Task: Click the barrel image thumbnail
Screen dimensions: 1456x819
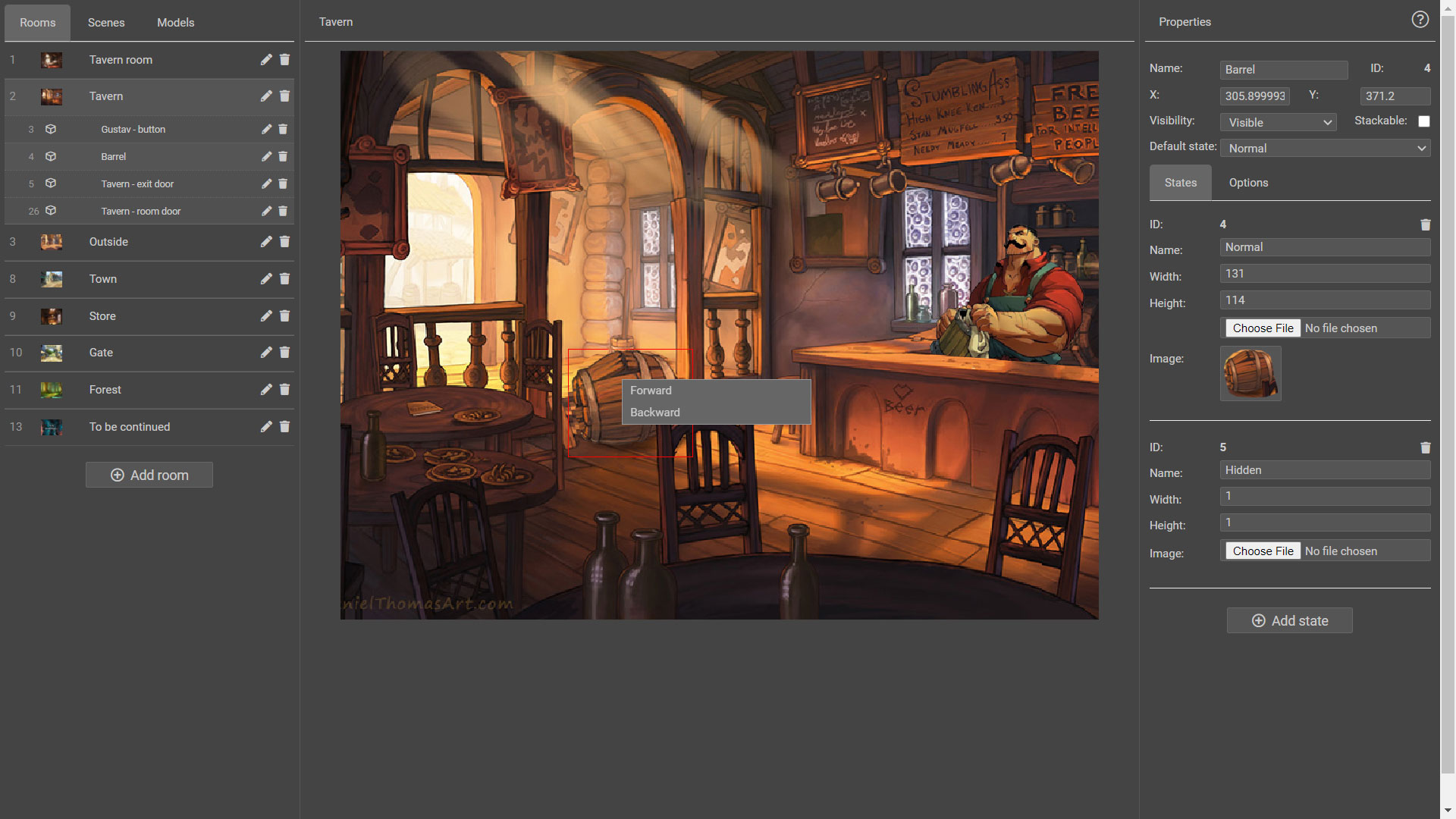Action: pyautogui.click(x=1250, y=374)
